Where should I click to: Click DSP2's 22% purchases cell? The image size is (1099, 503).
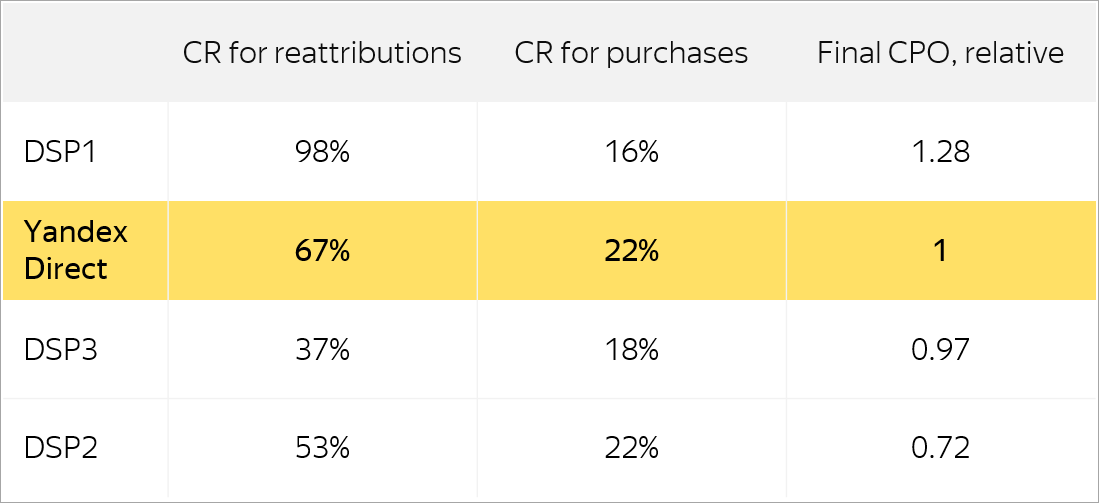pyautogui.click(x=632, y=448)
